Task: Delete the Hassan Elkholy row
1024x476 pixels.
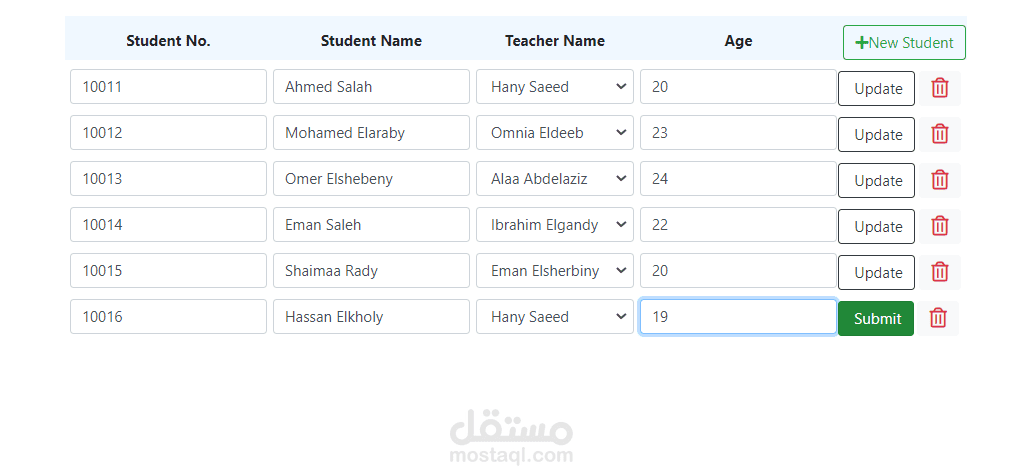Action: 938,318
